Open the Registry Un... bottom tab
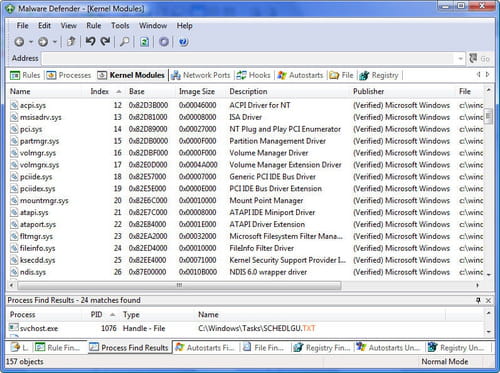 click(x=456, y=348)
